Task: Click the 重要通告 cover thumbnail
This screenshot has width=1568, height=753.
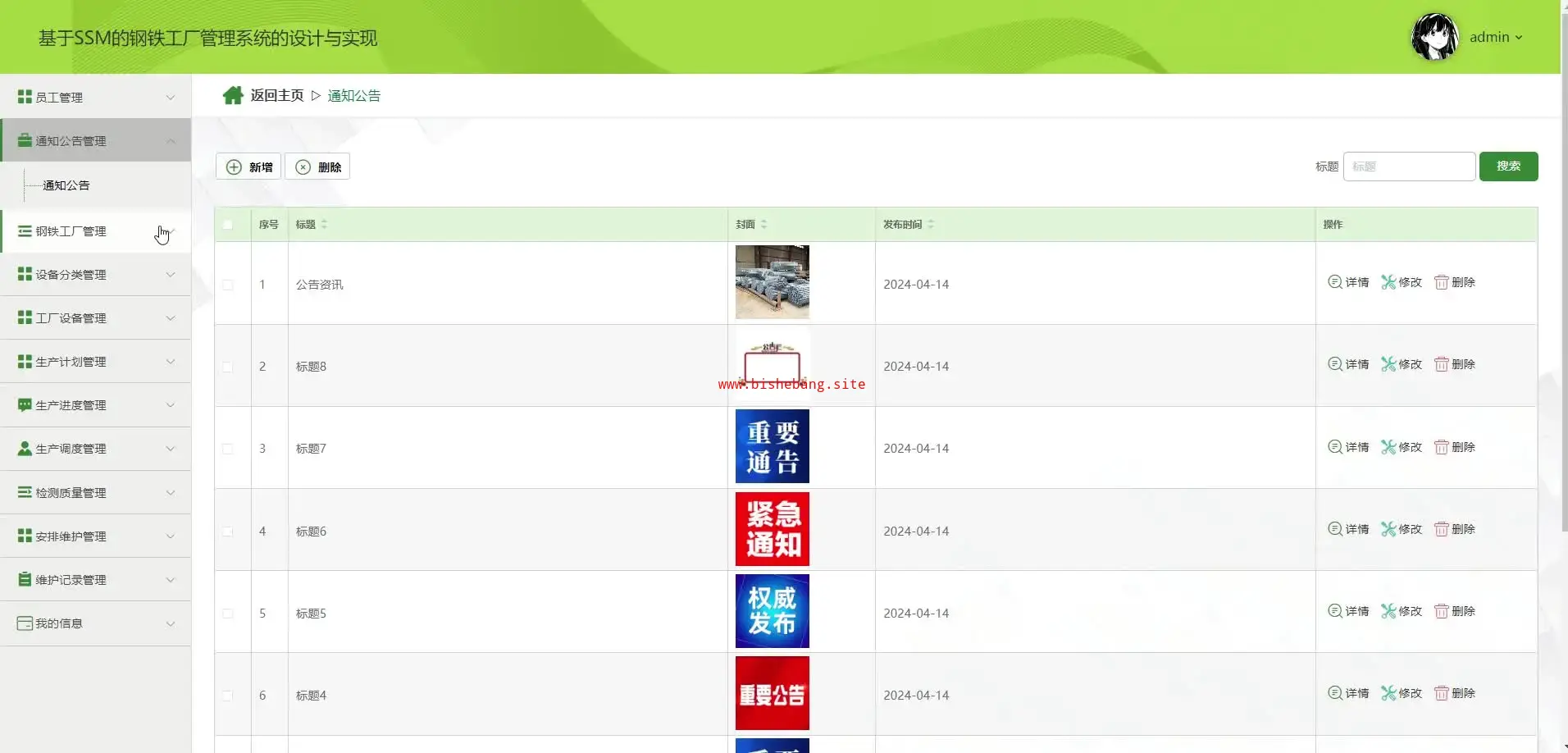Action: click(x=773, y=446)
